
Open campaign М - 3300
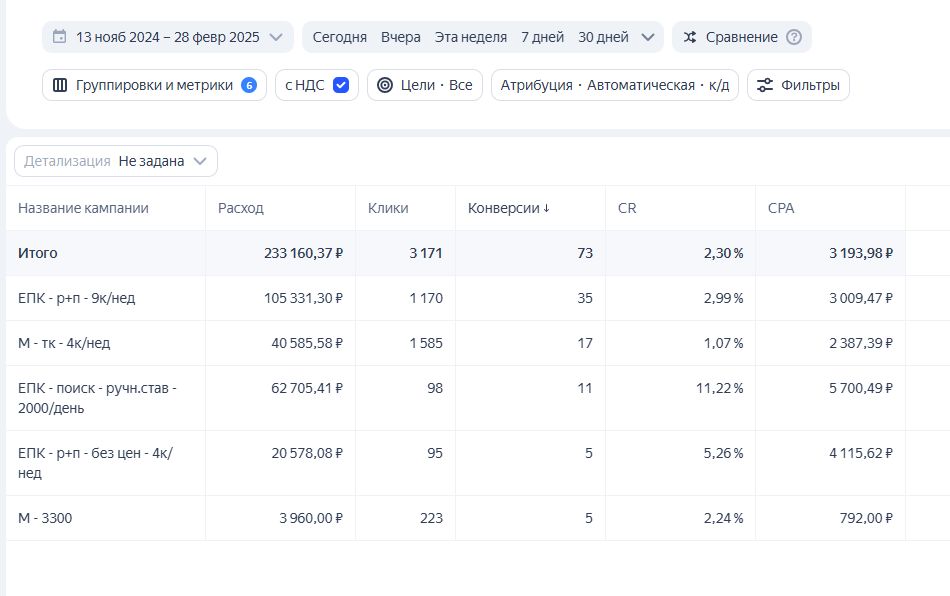[45, 518]
